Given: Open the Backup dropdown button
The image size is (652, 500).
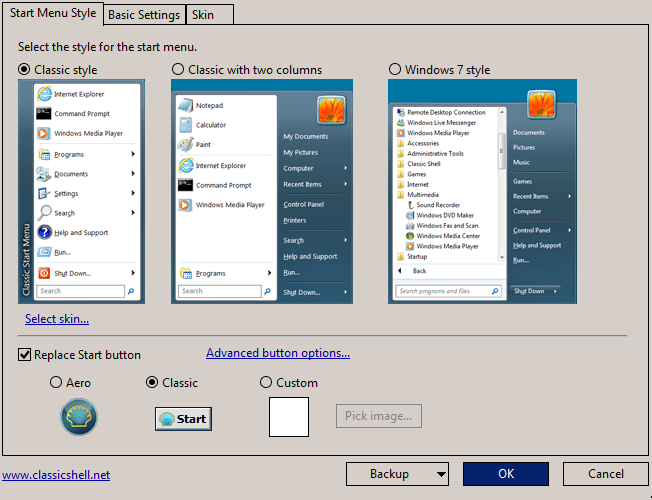Looking at the screenshot, I should (x=397, y=474).
